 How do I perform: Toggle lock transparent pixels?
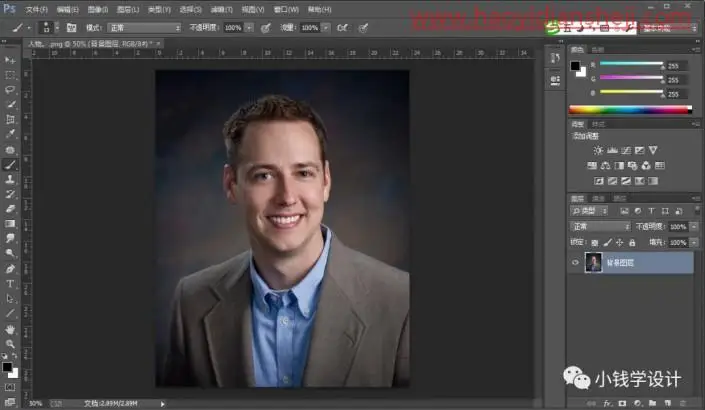click(x=595, y=243)
